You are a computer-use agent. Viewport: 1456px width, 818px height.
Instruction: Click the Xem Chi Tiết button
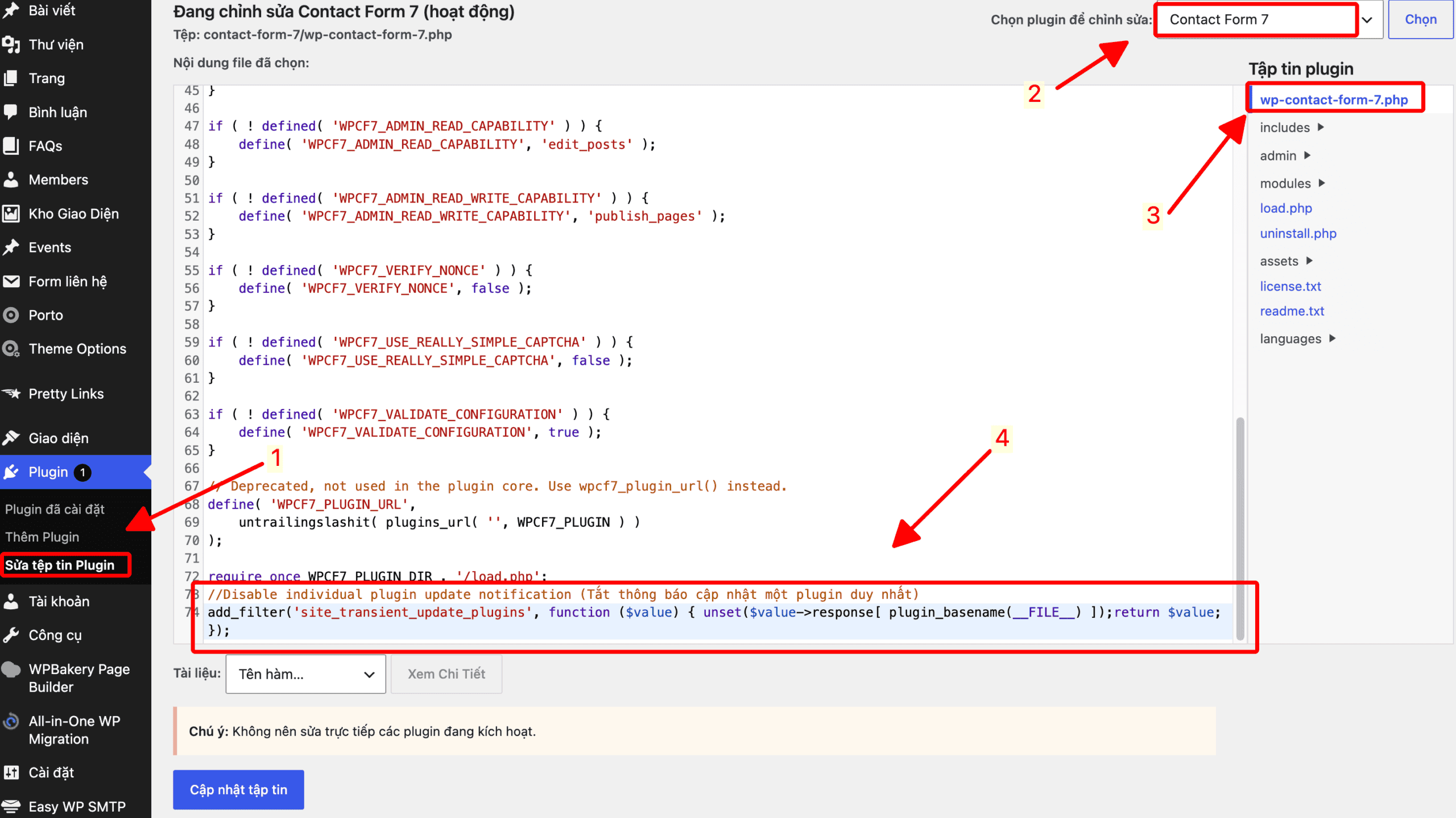click(x=446, y=674)
